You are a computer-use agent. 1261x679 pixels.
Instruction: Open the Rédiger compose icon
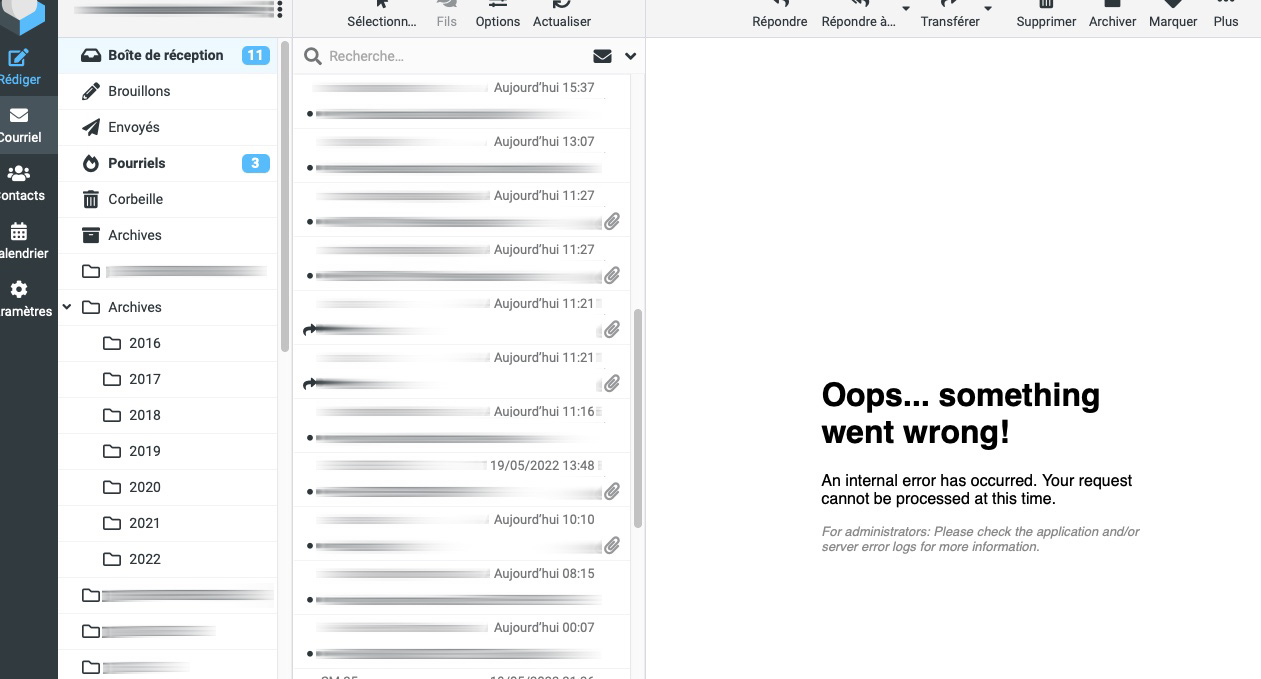tap(19, 66)
